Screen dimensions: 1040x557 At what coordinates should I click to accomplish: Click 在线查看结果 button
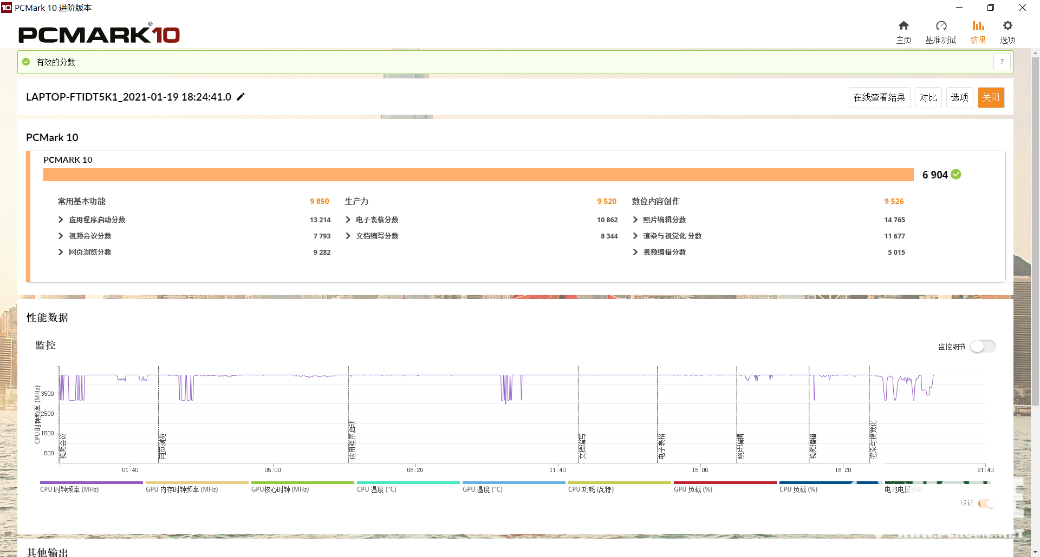coord(879,97)
